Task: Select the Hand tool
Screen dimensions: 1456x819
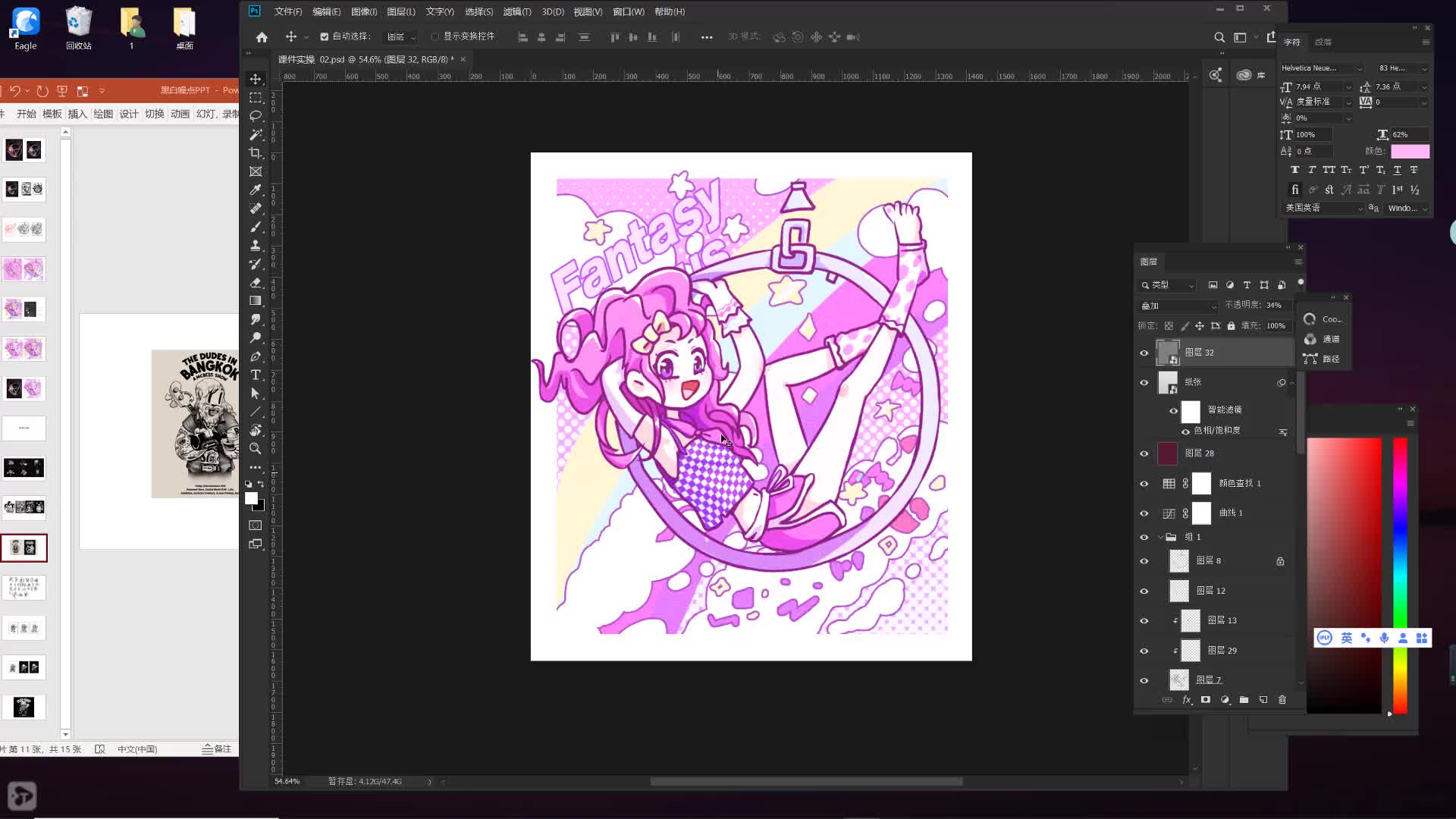Action: [256, 430]
